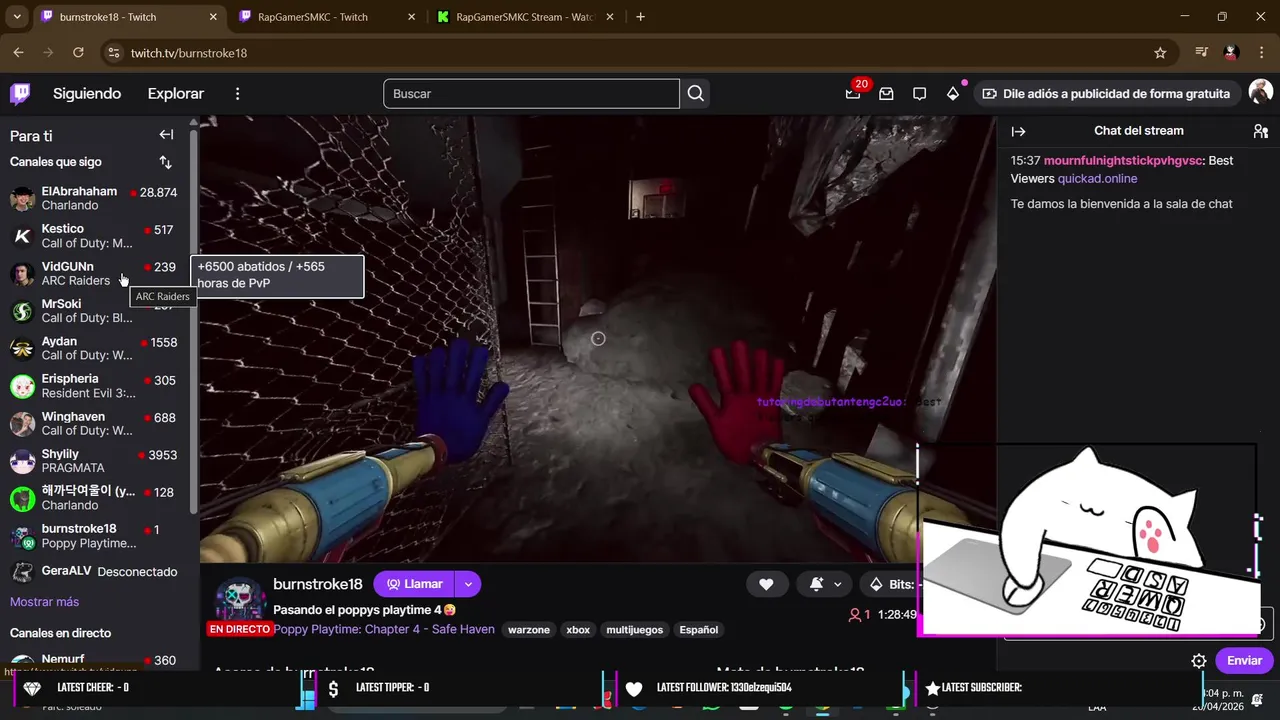
Task: Select the warzone tag
Action: 529,630
